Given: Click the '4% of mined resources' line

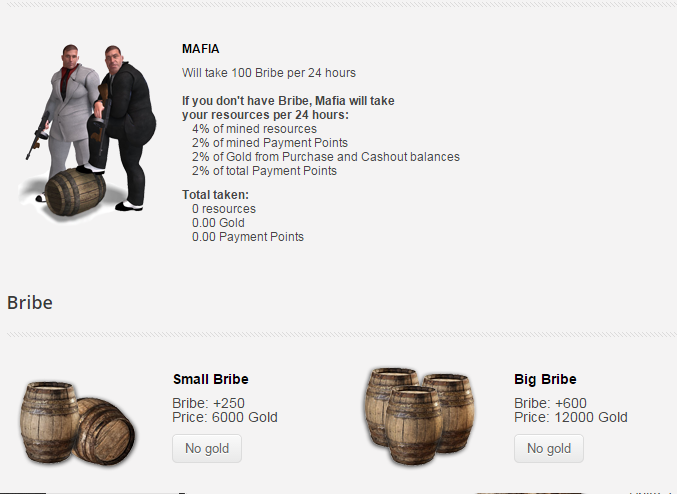Looking at the screenshot, I should (254, 129).
